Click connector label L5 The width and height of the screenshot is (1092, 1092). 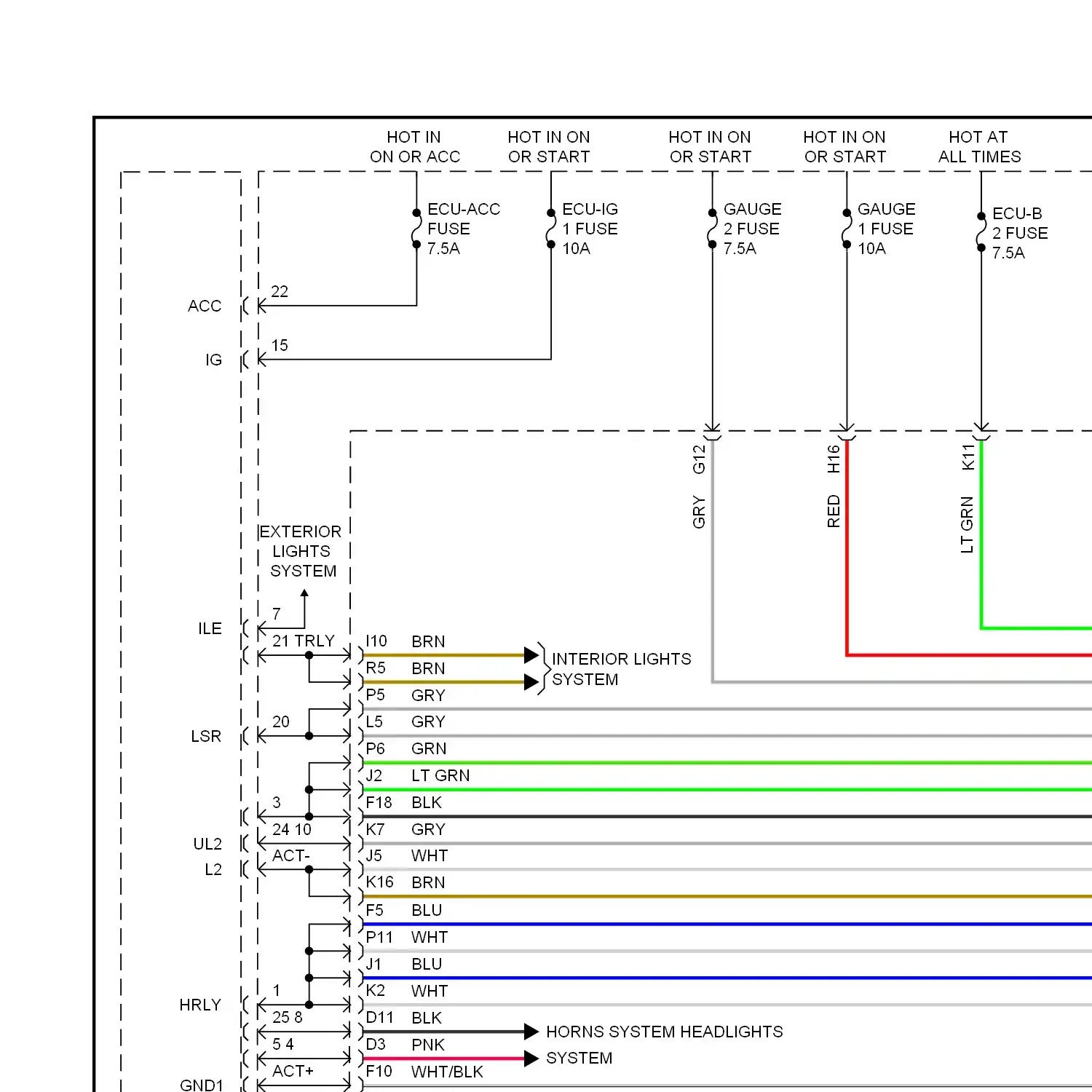374,721
